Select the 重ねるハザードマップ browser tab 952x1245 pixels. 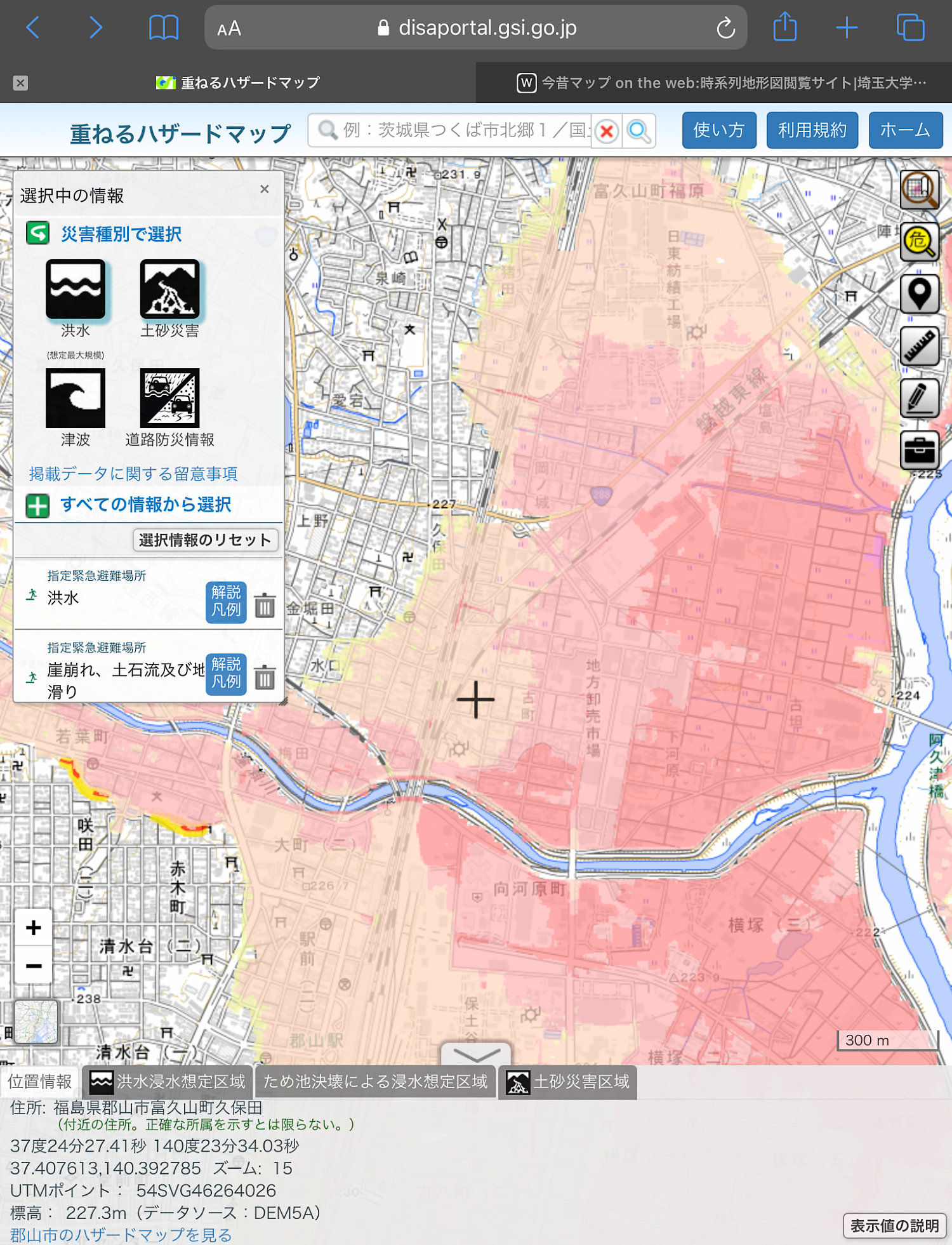point(238,83)
